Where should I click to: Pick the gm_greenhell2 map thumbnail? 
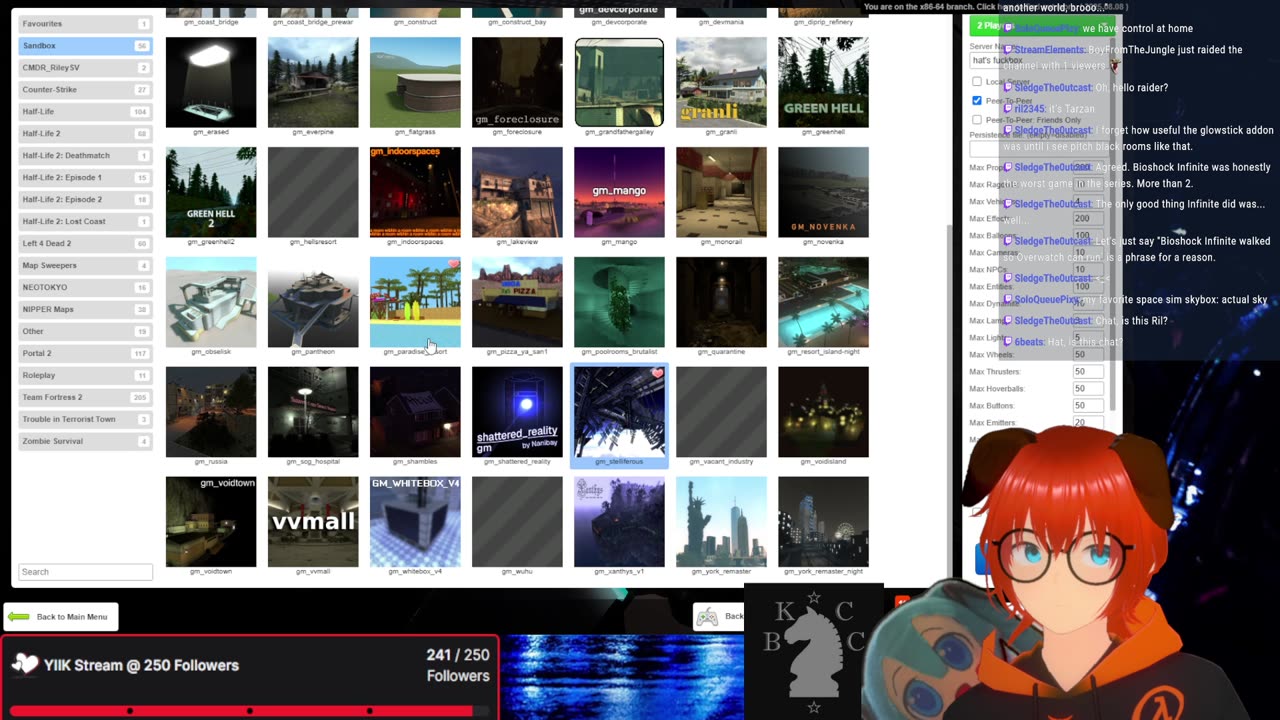point(211,192)
